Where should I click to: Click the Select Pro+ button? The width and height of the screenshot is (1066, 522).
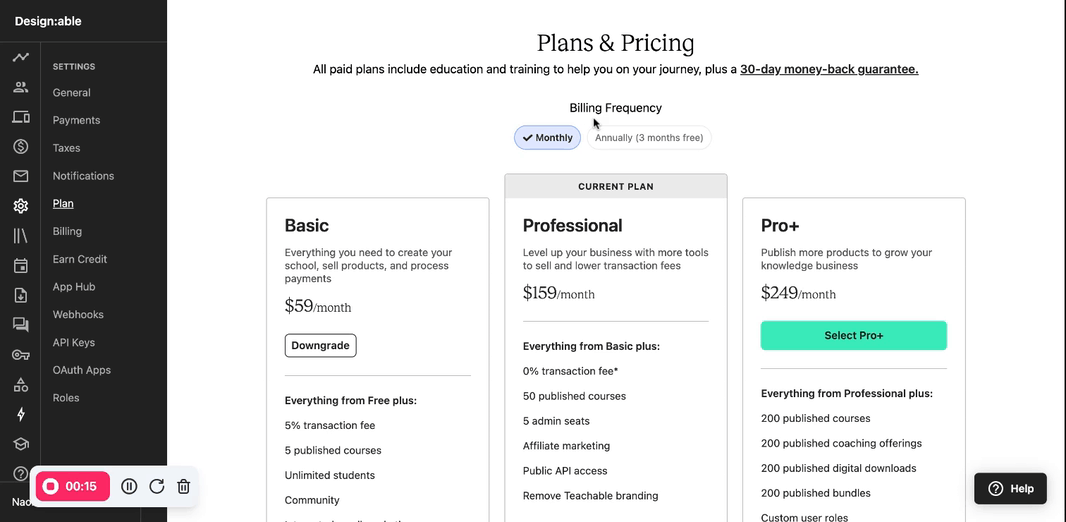click(x=853, y=335)
